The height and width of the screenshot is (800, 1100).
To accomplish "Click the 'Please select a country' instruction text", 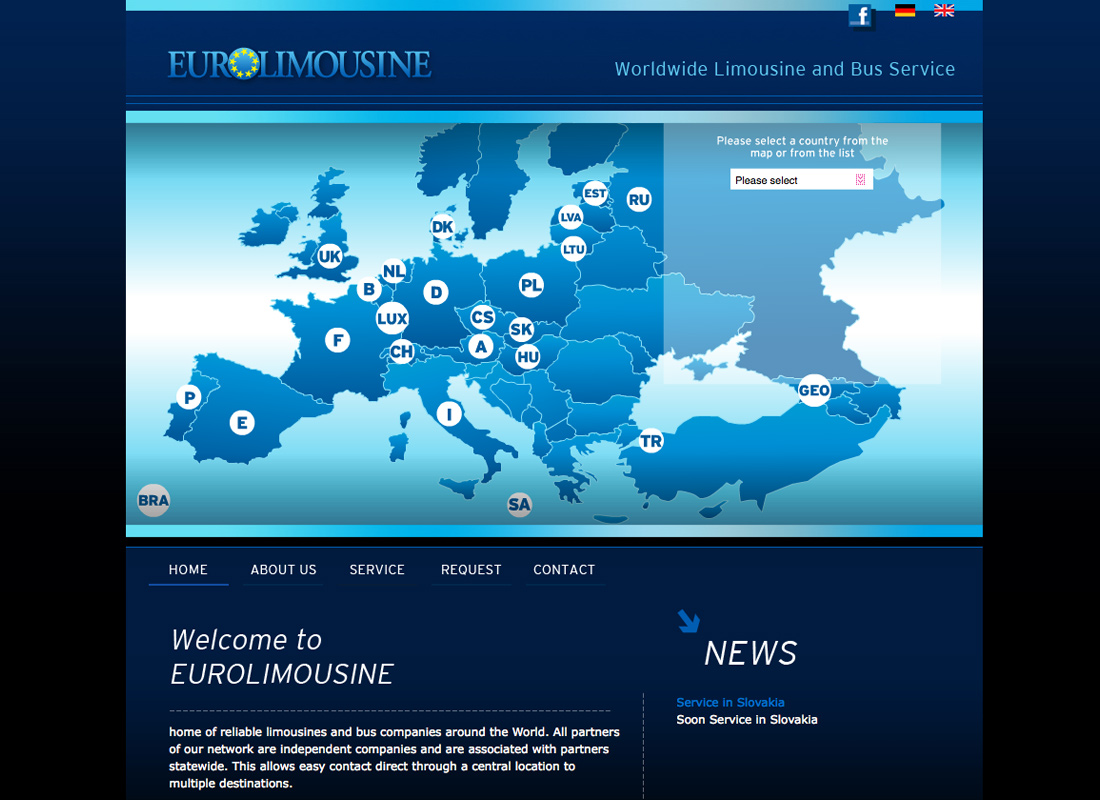I will click(803, 147).
